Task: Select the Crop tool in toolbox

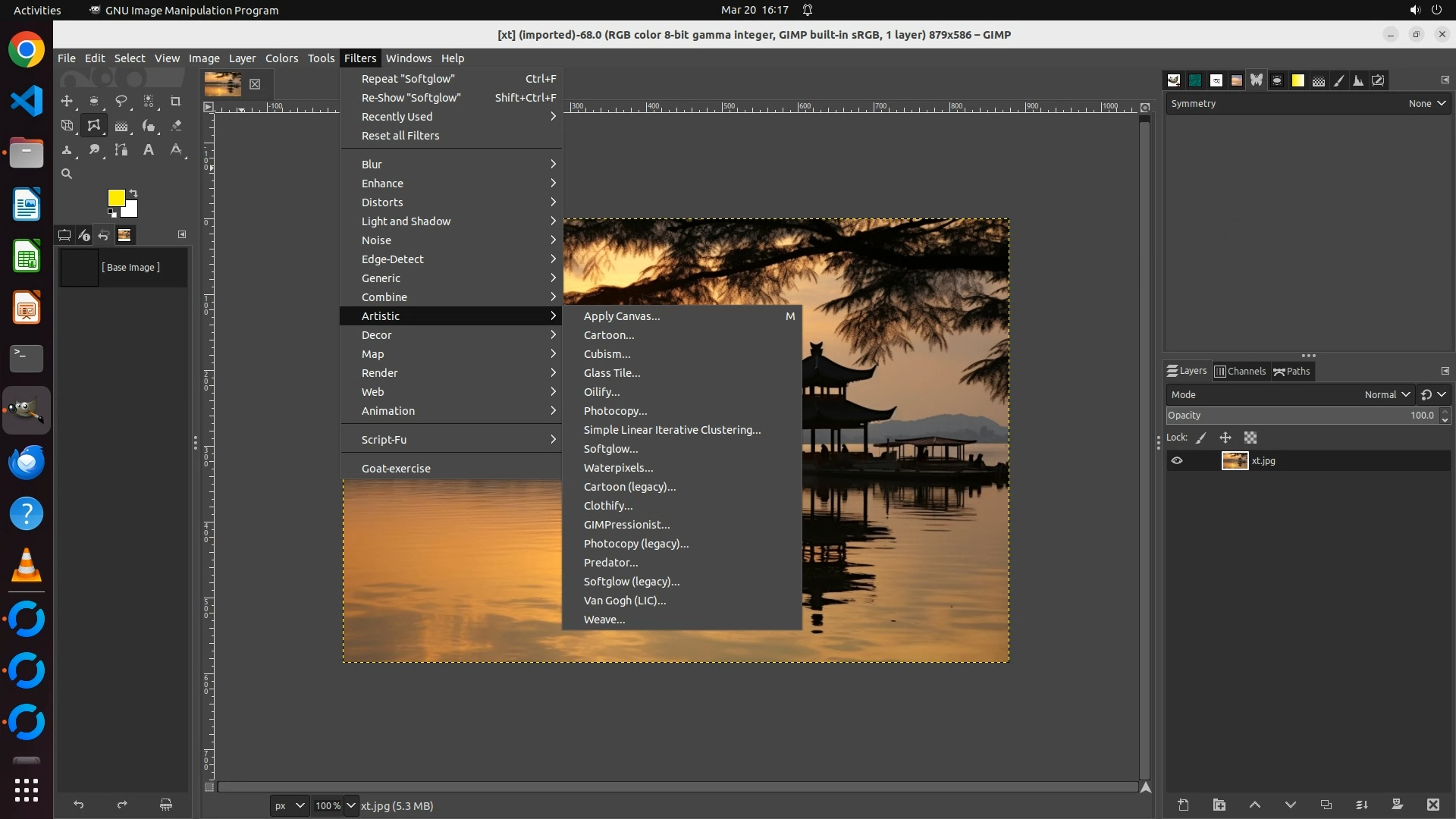Action: pos(176,101)
